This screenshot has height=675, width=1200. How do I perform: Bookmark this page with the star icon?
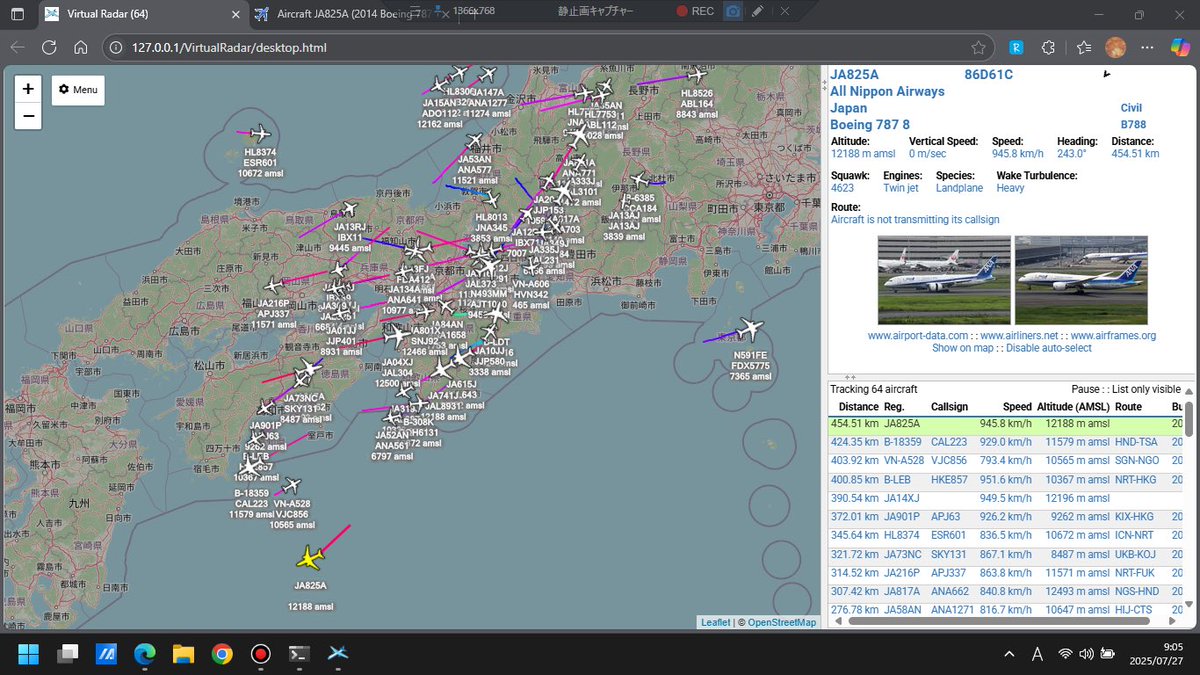(978, 47)
